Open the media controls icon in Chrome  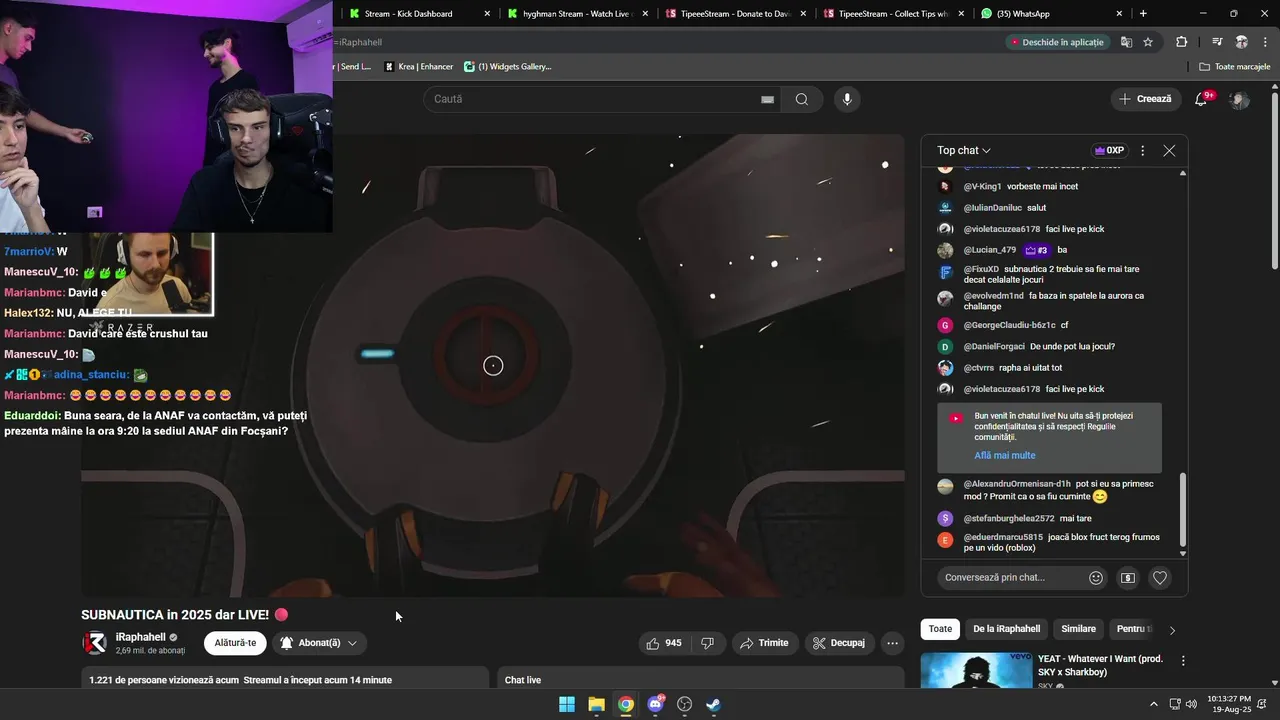tap(1217, 42)
